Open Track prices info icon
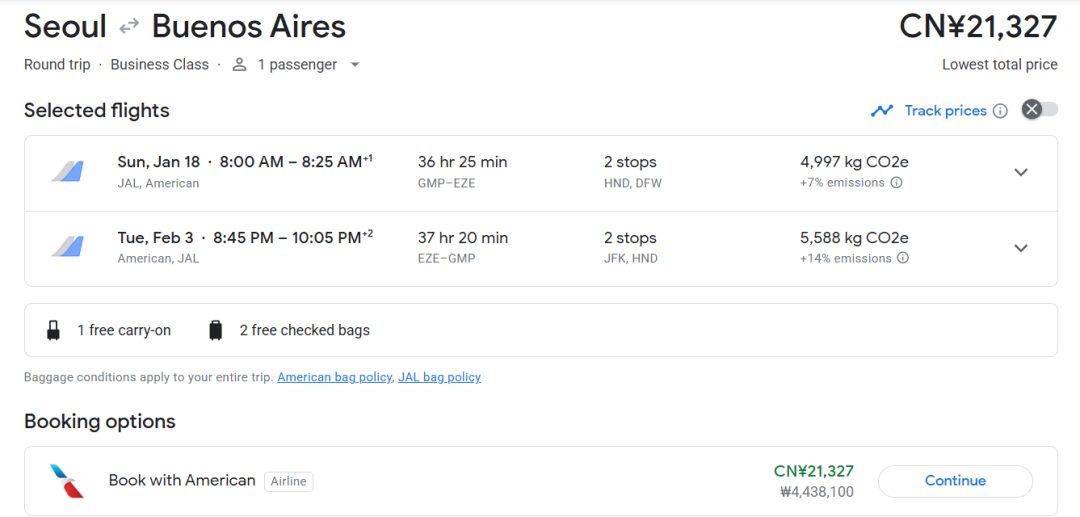The image size is (1080, 517). (1000, 111)
